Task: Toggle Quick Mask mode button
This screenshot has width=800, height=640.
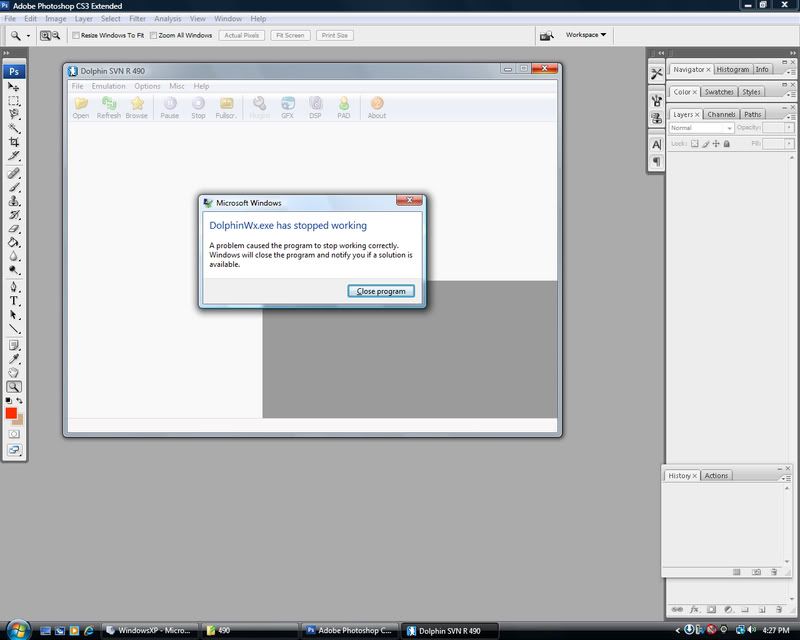Action: [14, 434]
